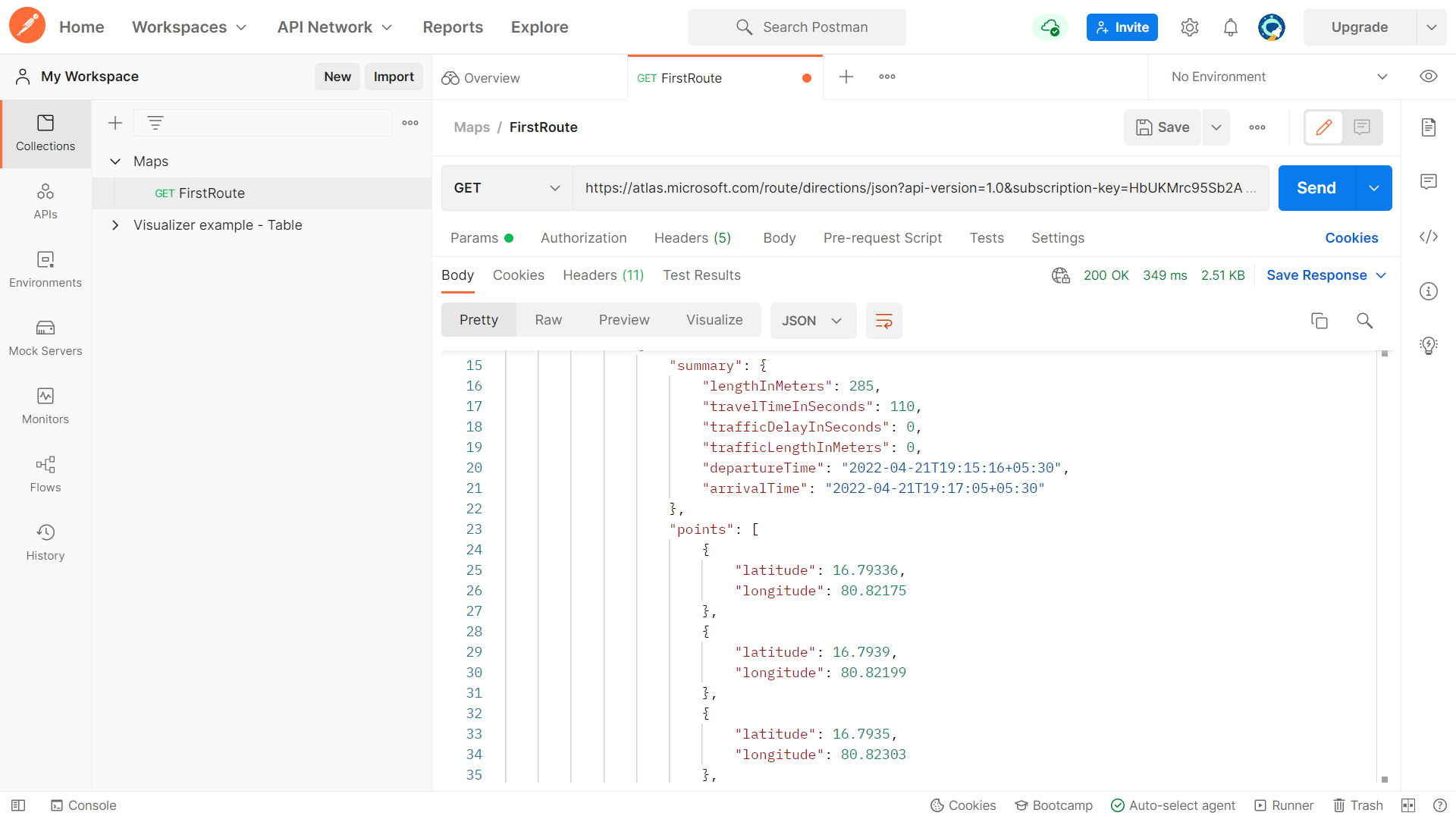Click the Search Postman field

pos(797,27)
